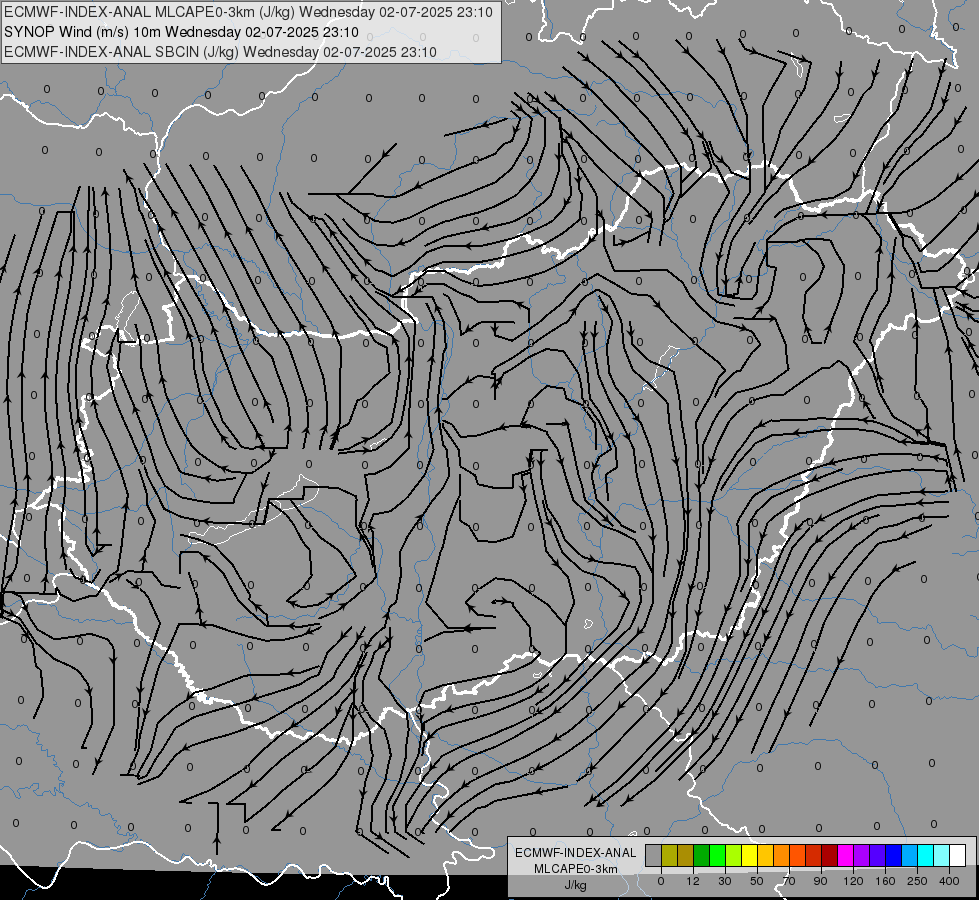The width and height of the screenshot is (979, 900).
Task: Click the legend tick value '90'
Action: [x=821, y=881]
